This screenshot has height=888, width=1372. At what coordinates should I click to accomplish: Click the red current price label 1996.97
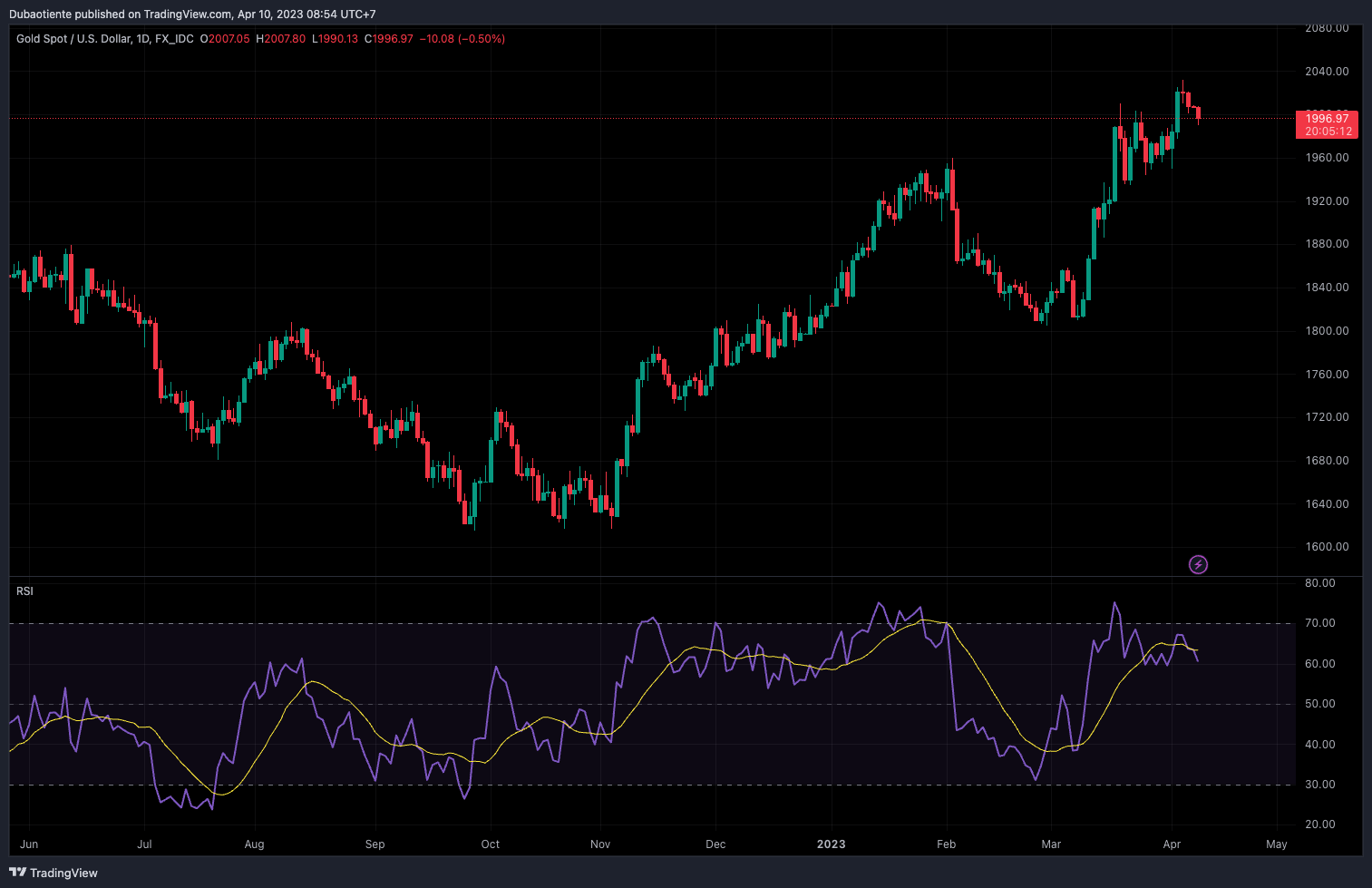coord(1327,118)
